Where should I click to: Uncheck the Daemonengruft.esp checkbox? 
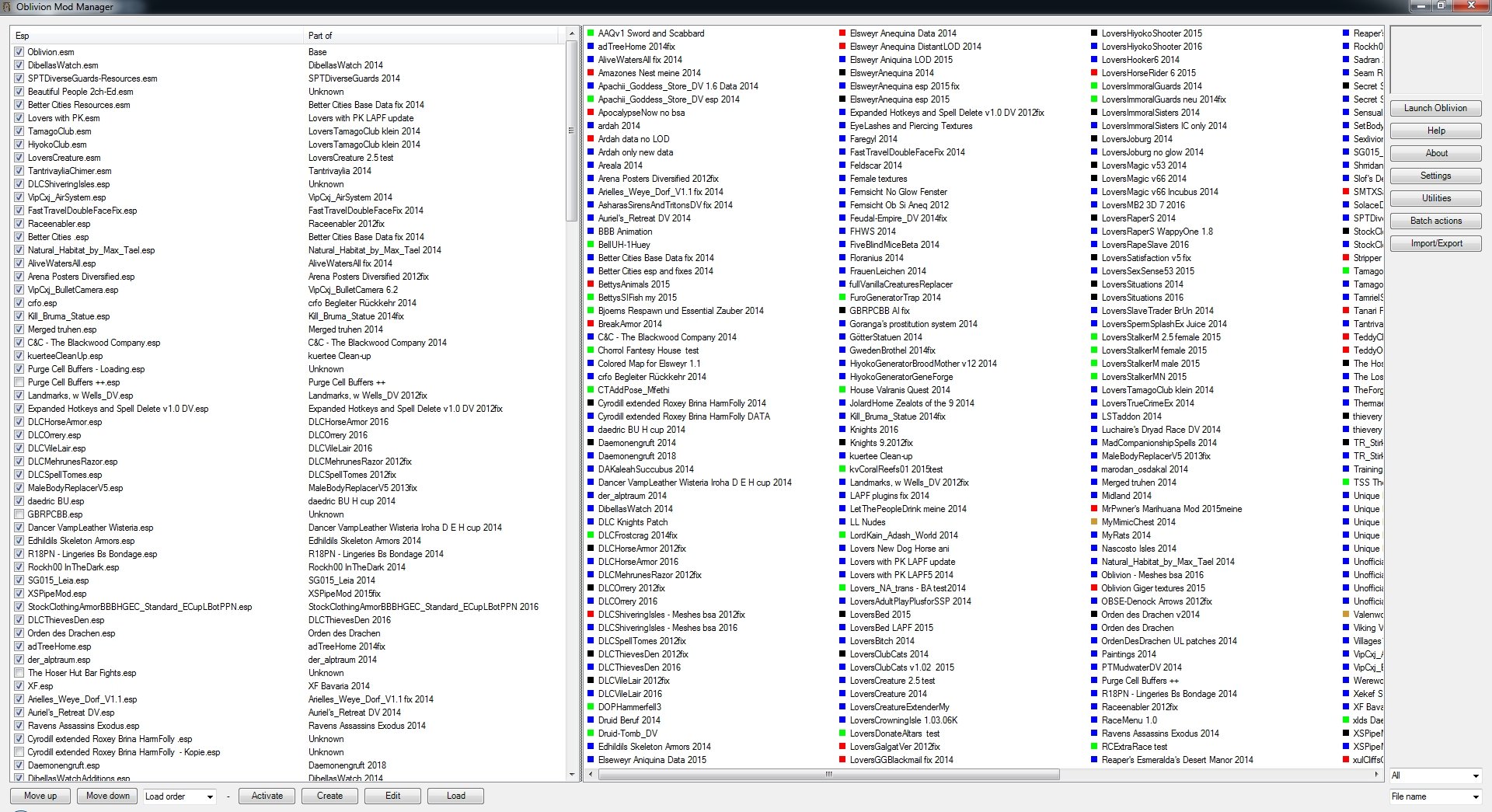(x=19, y=765)
